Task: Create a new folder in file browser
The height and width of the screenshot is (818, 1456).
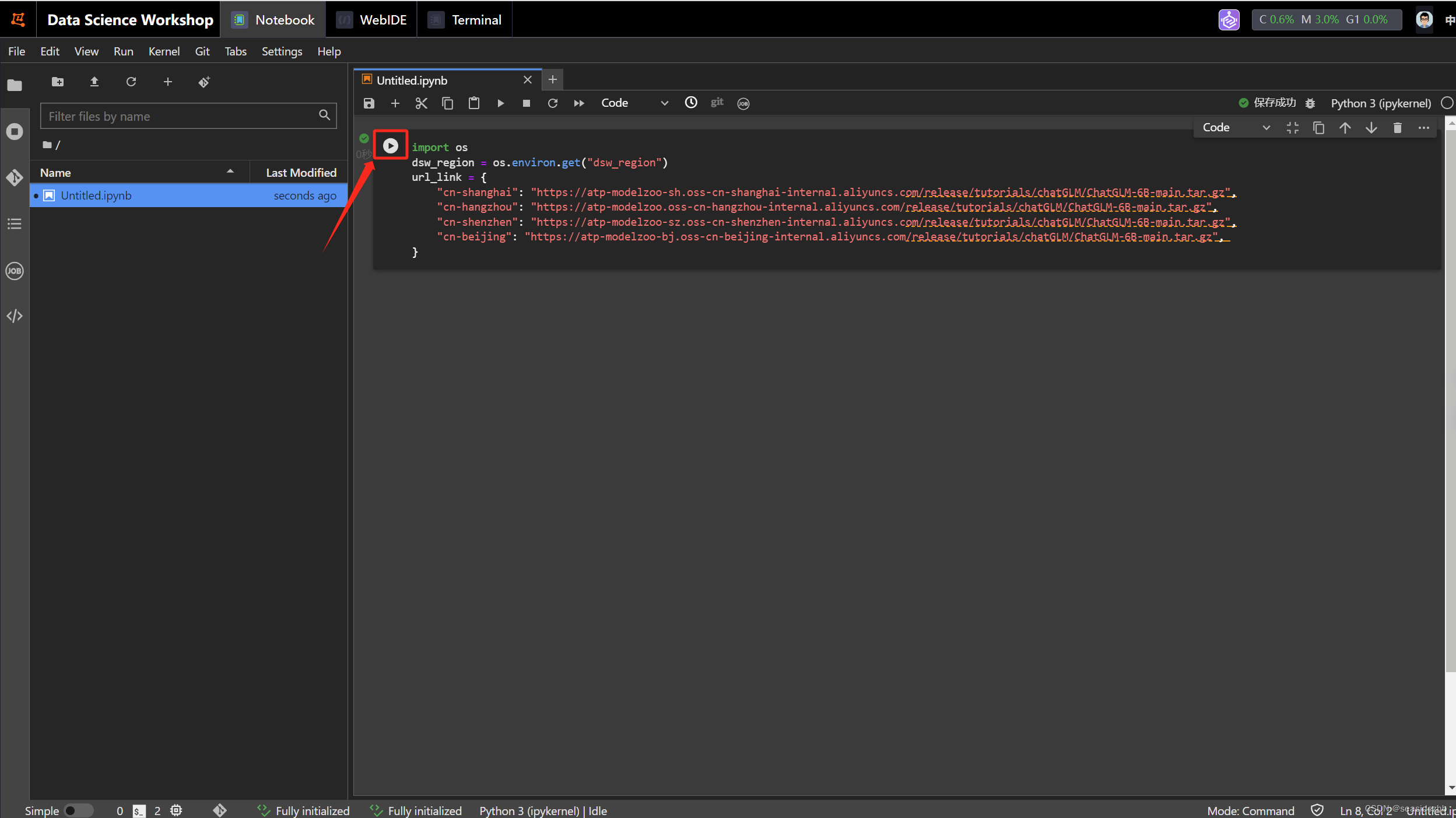Action: [x=58, y=82]
